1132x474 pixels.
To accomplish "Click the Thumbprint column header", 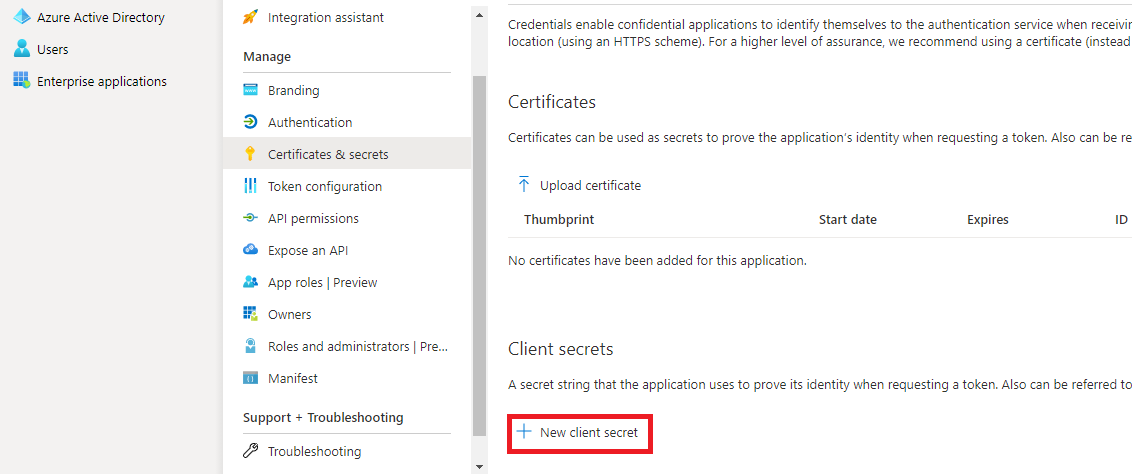I will (x=559, y=219).
